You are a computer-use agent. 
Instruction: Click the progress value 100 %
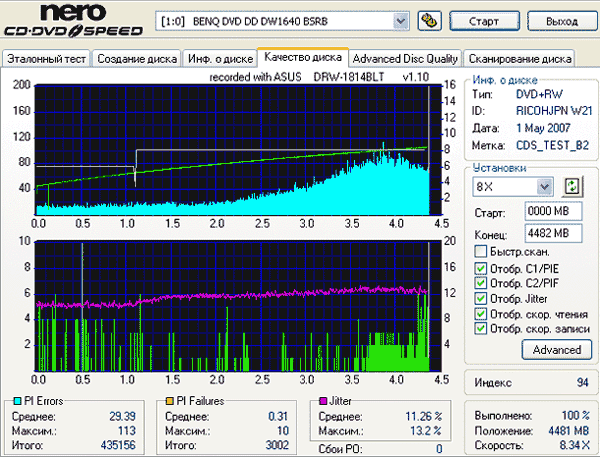point(576,416)
